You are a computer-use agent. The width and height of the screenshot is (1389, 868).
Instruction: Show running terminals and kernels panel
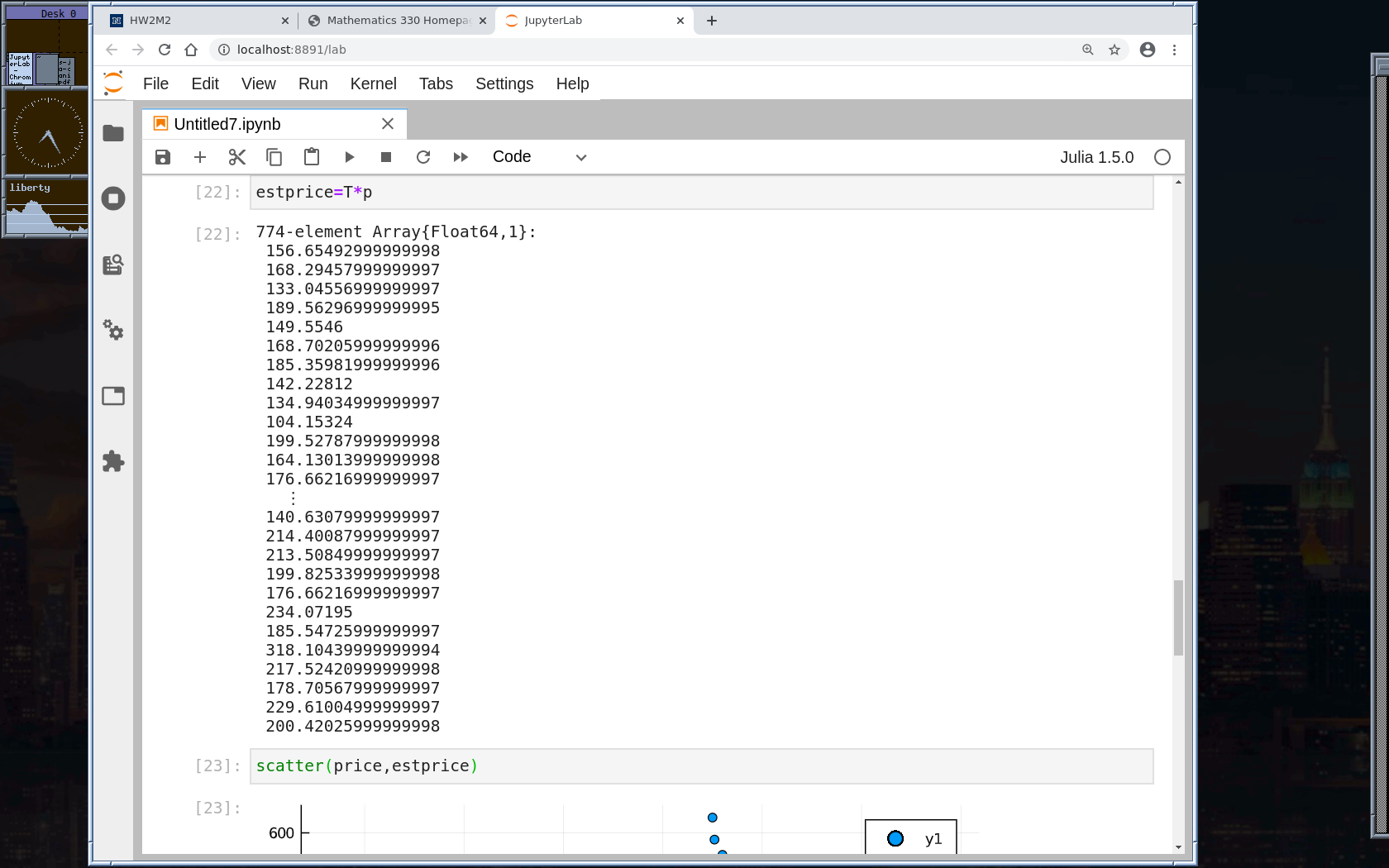coord(113,198)
